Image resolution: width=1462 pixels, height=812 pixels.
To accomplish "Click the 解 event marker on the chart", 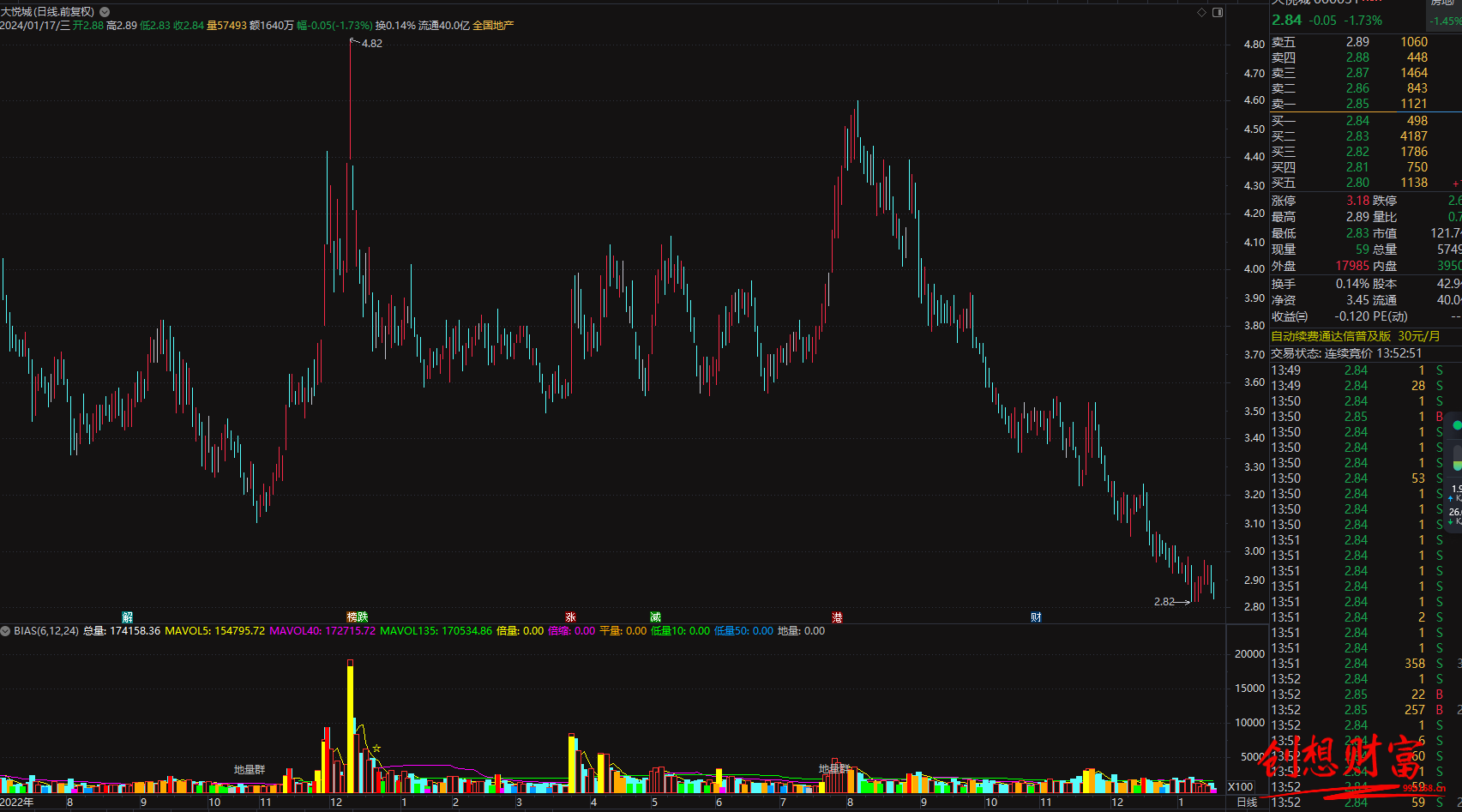I will click(128, 617).
